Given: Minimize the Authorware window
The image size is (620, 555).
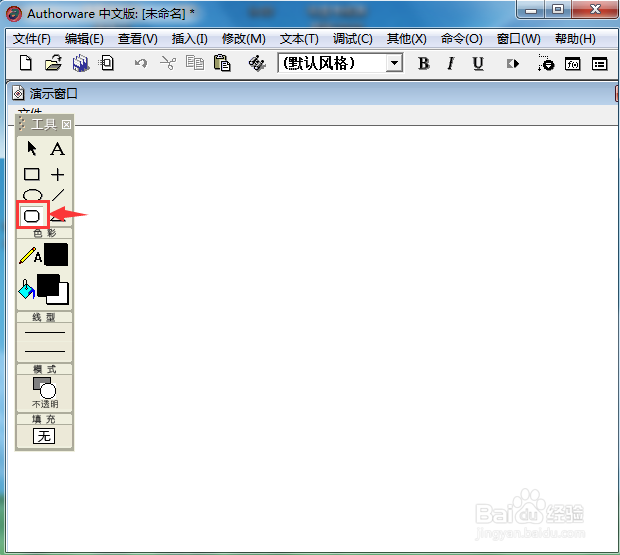Looking at the screenshot, I should tap(531, 9).
